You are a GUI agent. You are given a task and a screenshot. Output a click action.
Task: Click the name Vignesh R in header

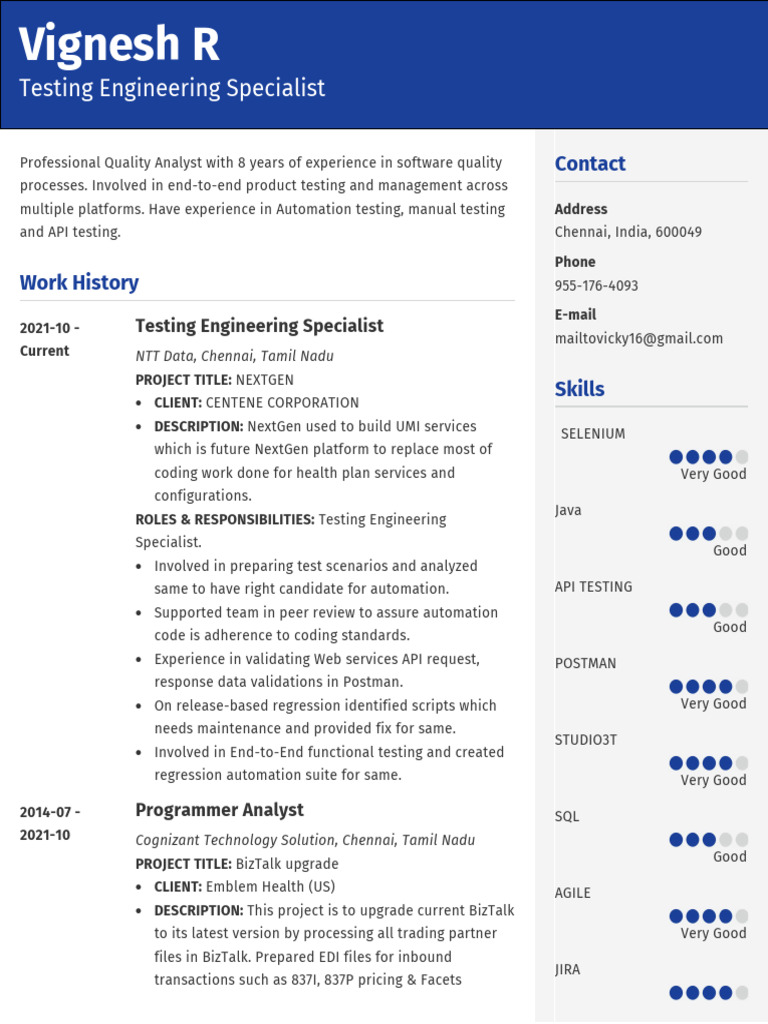(x=119, y=46)
